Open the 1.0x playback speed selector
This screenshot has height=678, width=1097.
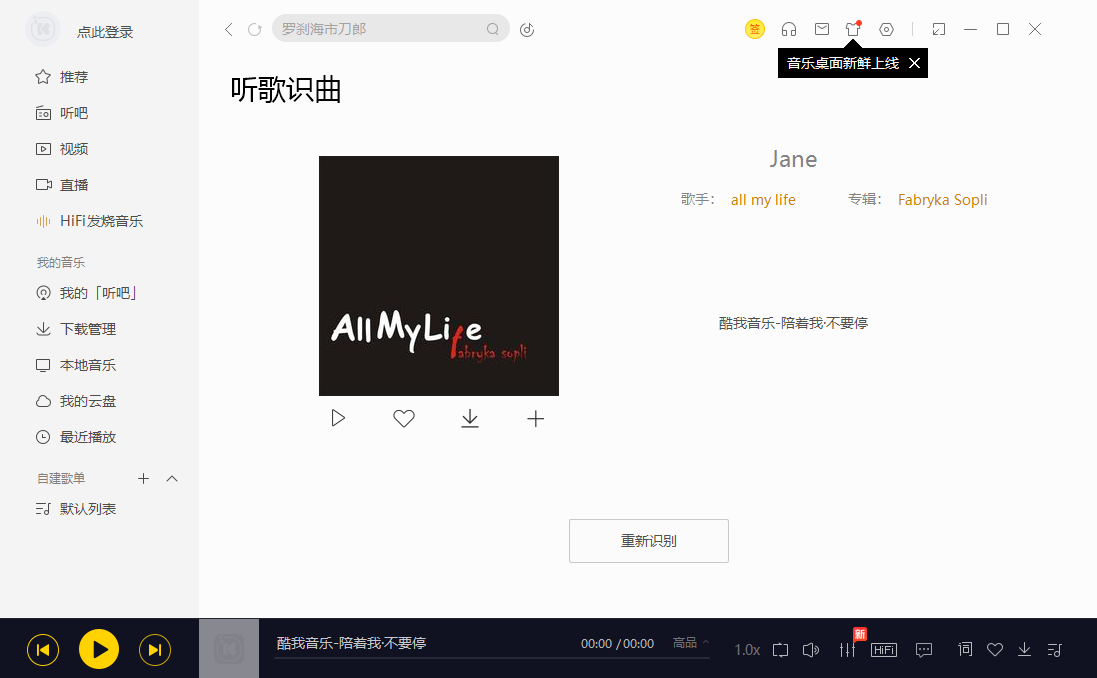coord(747,650)
